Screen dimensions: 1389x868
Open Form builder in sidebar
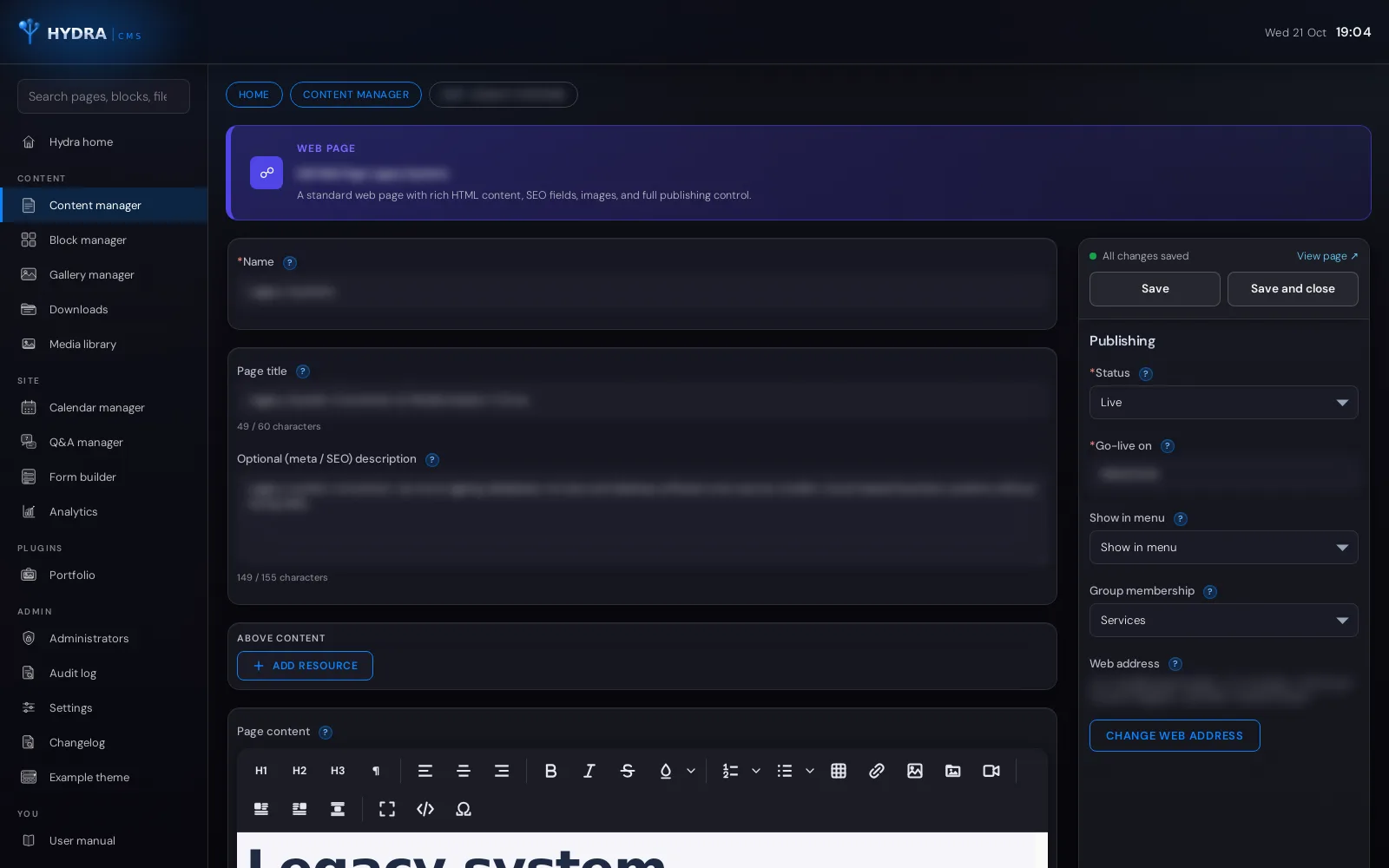click(103, 477)
